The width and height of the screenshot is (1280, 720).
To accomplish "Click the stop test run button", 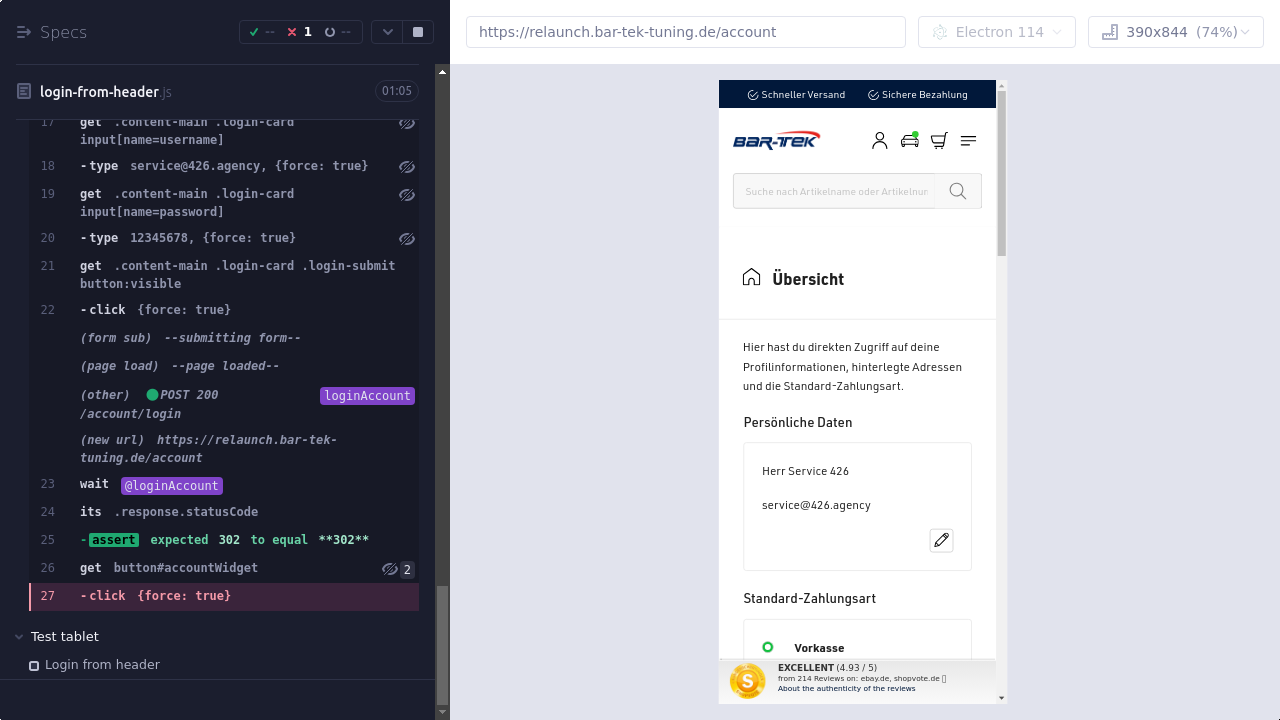I will pyautogui.click(x=418, y=32).
